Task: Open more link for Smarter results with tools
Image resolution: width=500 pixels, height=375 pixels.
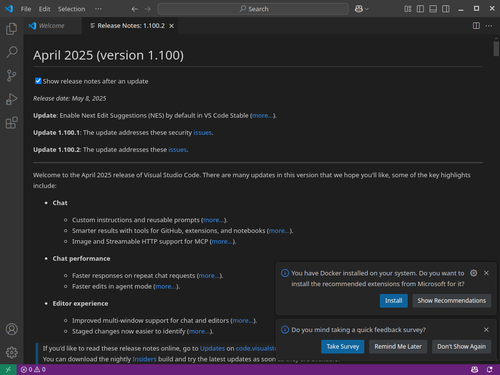Action: [x=279, y=231]
